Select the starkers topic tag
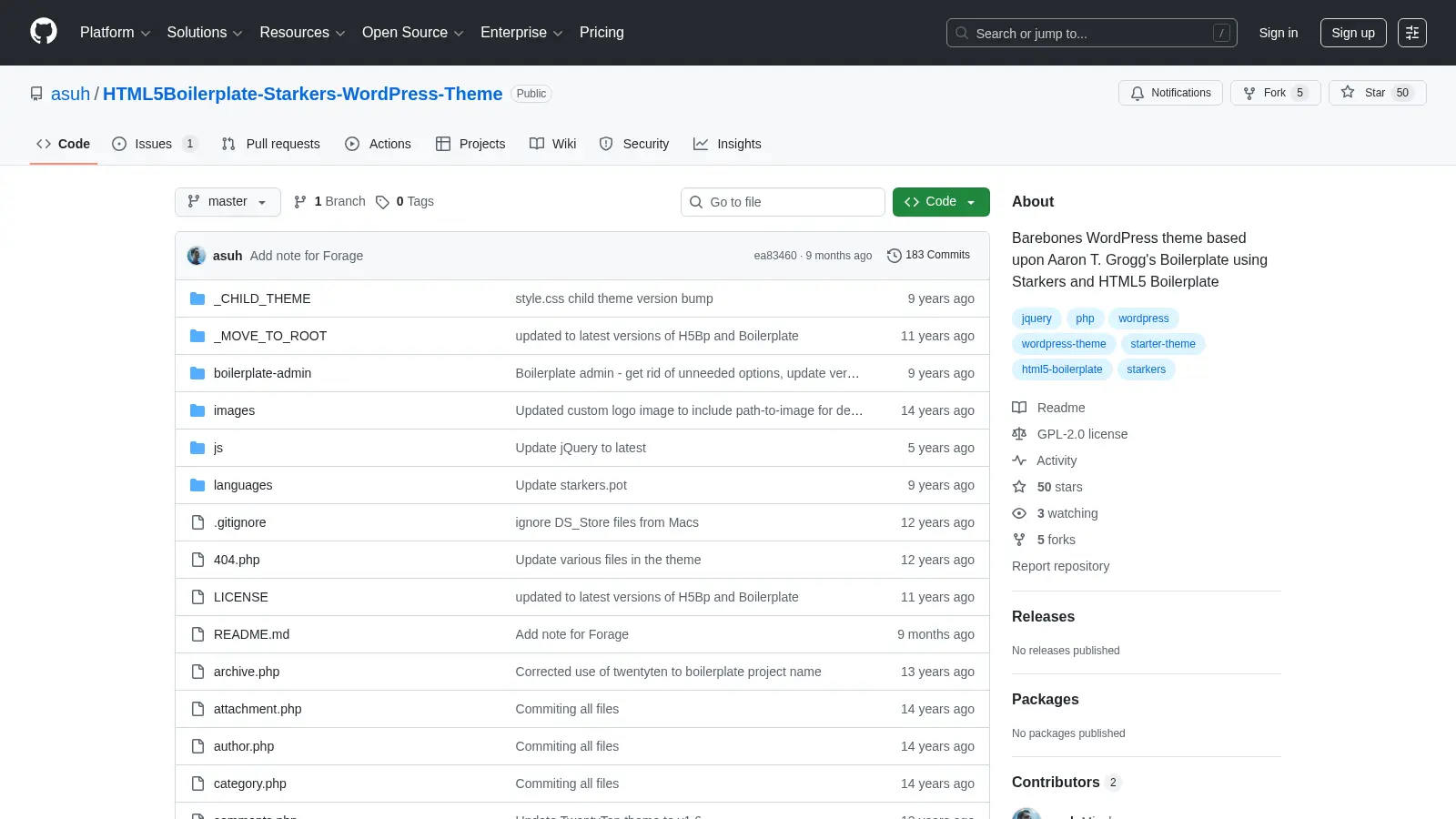Image resolution: width=1456 pixels, height=819 pixels. point(1146,369)
